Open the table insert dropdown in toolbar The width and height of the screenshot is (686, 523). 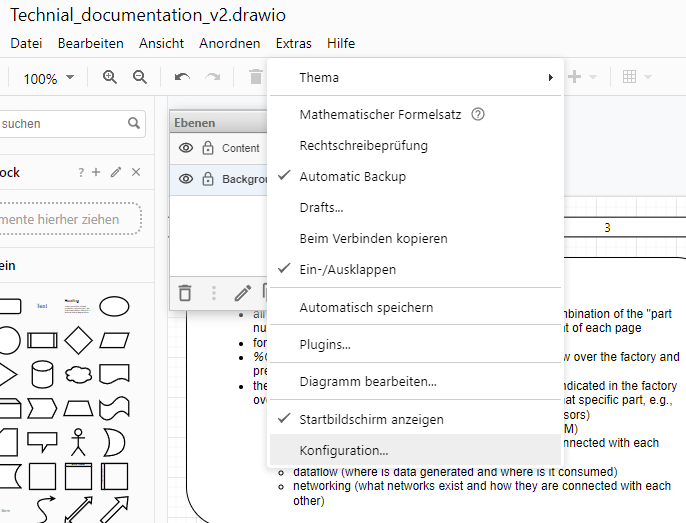point(636,78)
